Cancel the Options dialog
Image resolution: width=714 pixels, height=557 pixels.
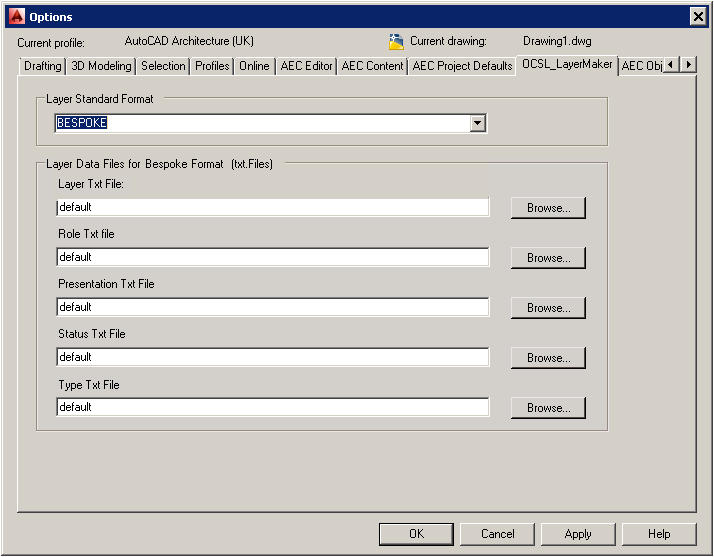tap(497, 534)
